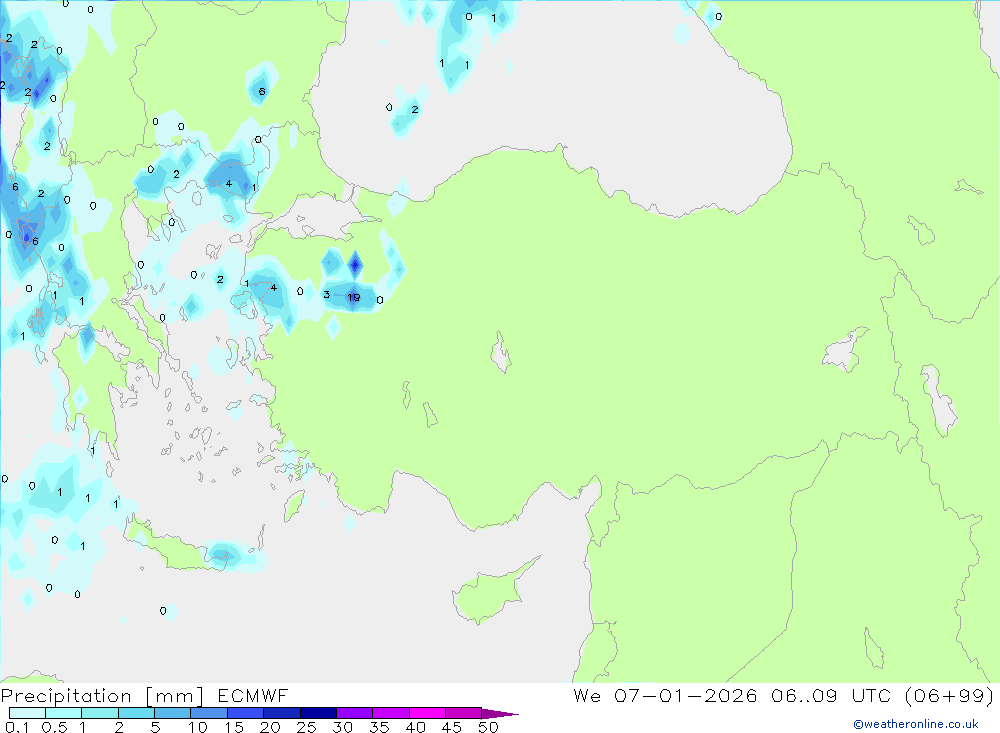Click legend label '30'

pos(342,727)
